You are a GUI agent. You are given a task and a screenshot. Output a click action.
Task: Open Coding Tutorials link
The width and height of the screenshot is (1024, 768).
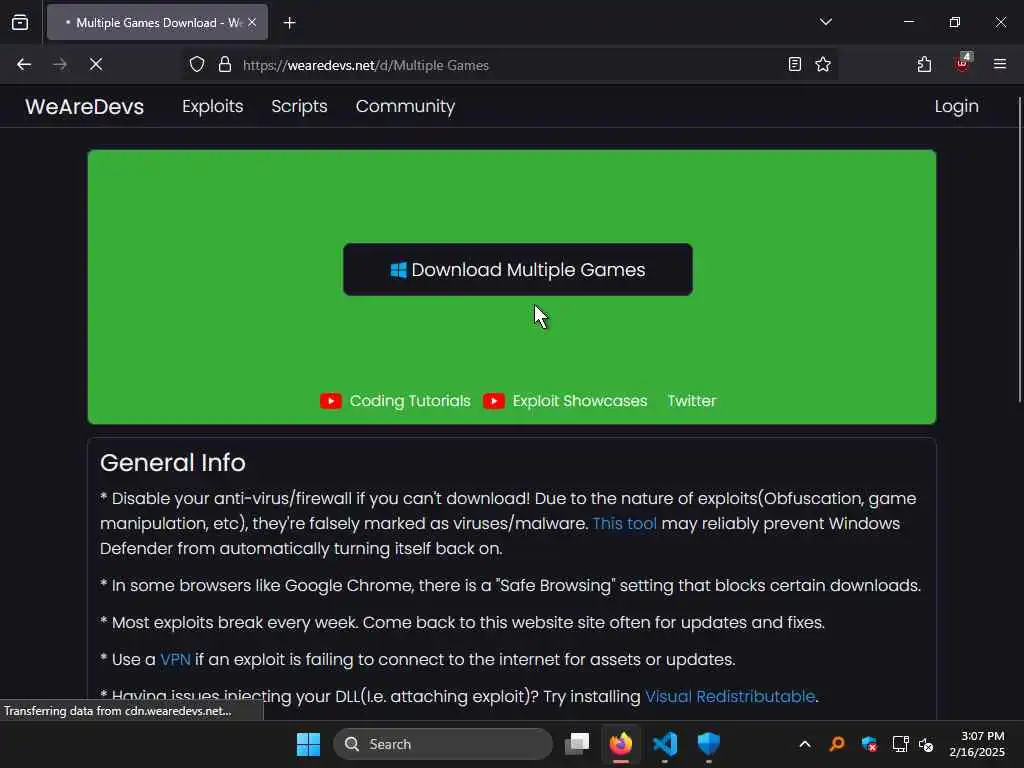409,401
